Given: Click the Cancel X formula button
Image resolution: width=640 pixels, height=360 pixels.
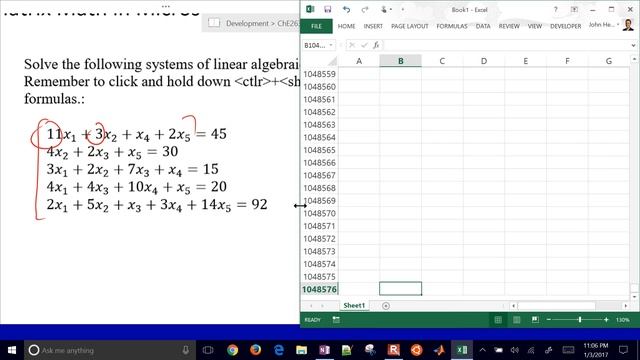Looking at the screenshot, I should [352, 45].
